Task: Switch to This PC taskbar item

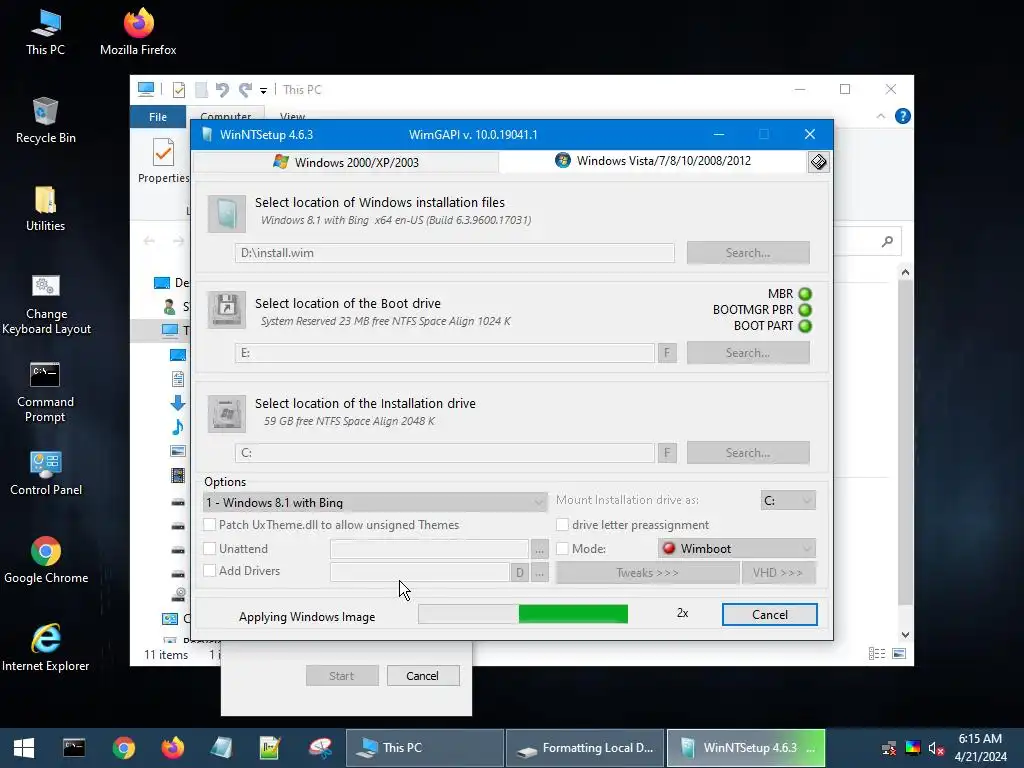Action: tap(424, 748)
